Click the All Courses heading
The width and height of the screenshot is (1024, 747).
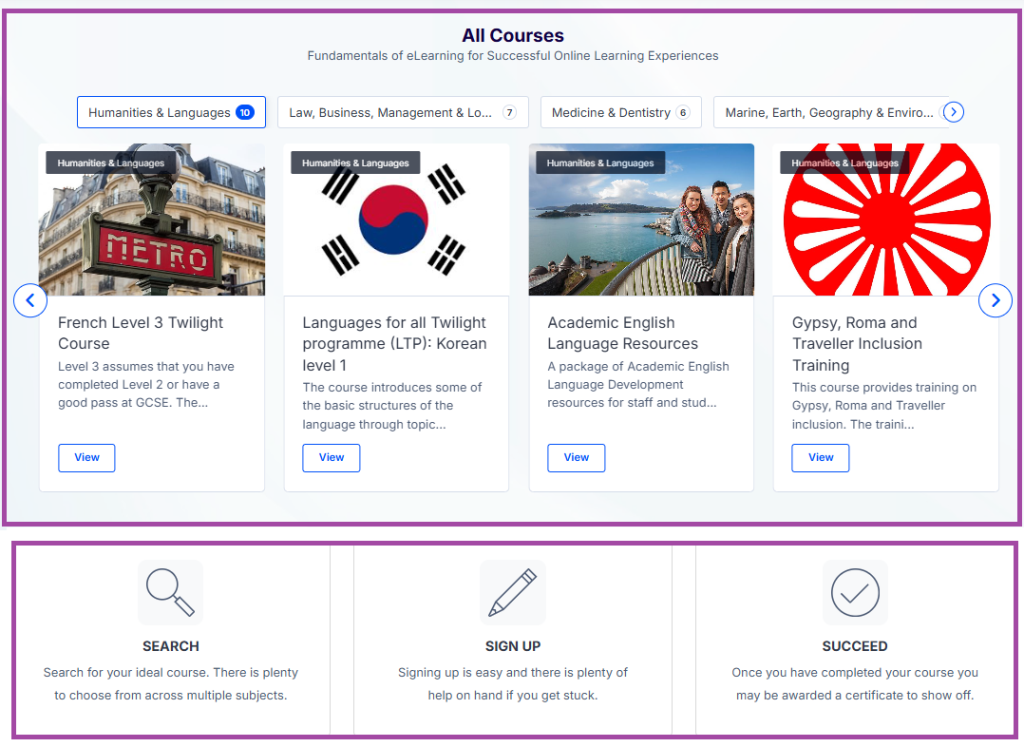(513, 35)
